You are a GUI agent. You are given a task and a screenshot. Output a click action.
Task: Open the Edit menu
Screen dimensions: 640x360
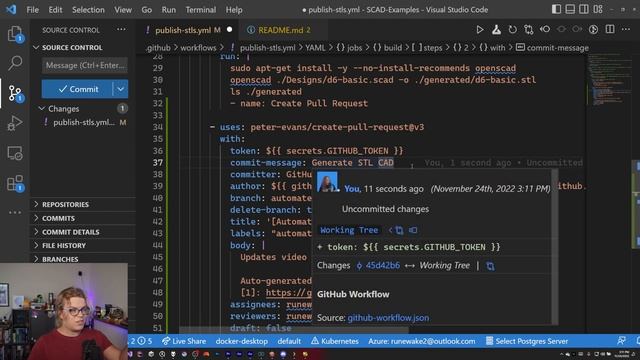click(56, 10)
